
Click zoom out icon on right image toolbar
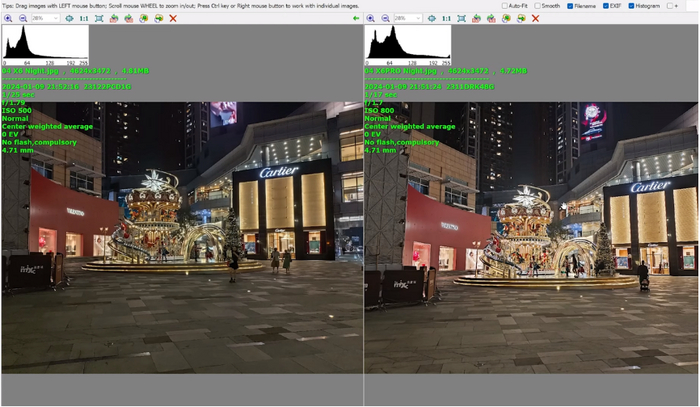385,18
